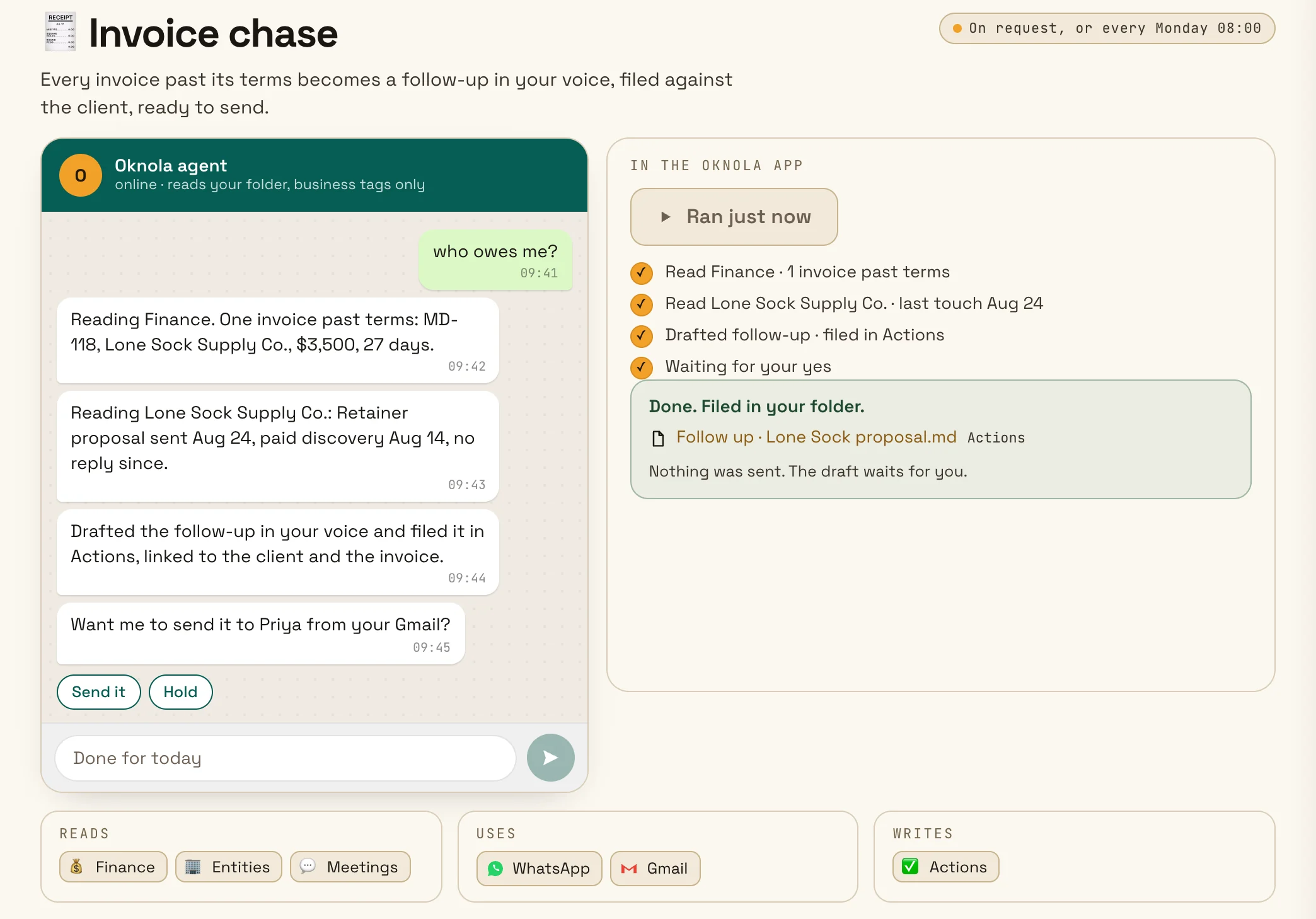Click the document icon next to the proposal file

pyautogui.click(x=658, y=438)
